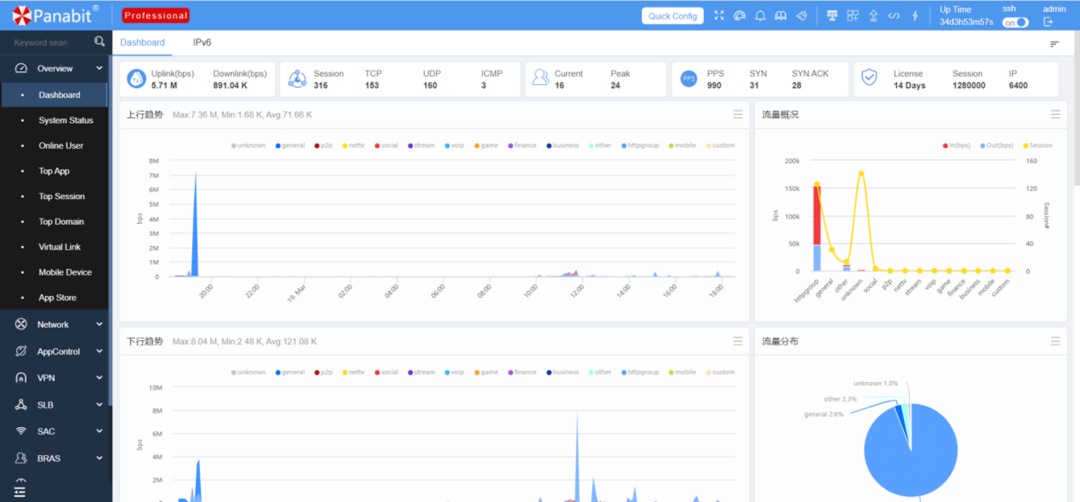Collapse the Overview sidebar section
Screen dimensions: 1080x502
coord(55,68)
